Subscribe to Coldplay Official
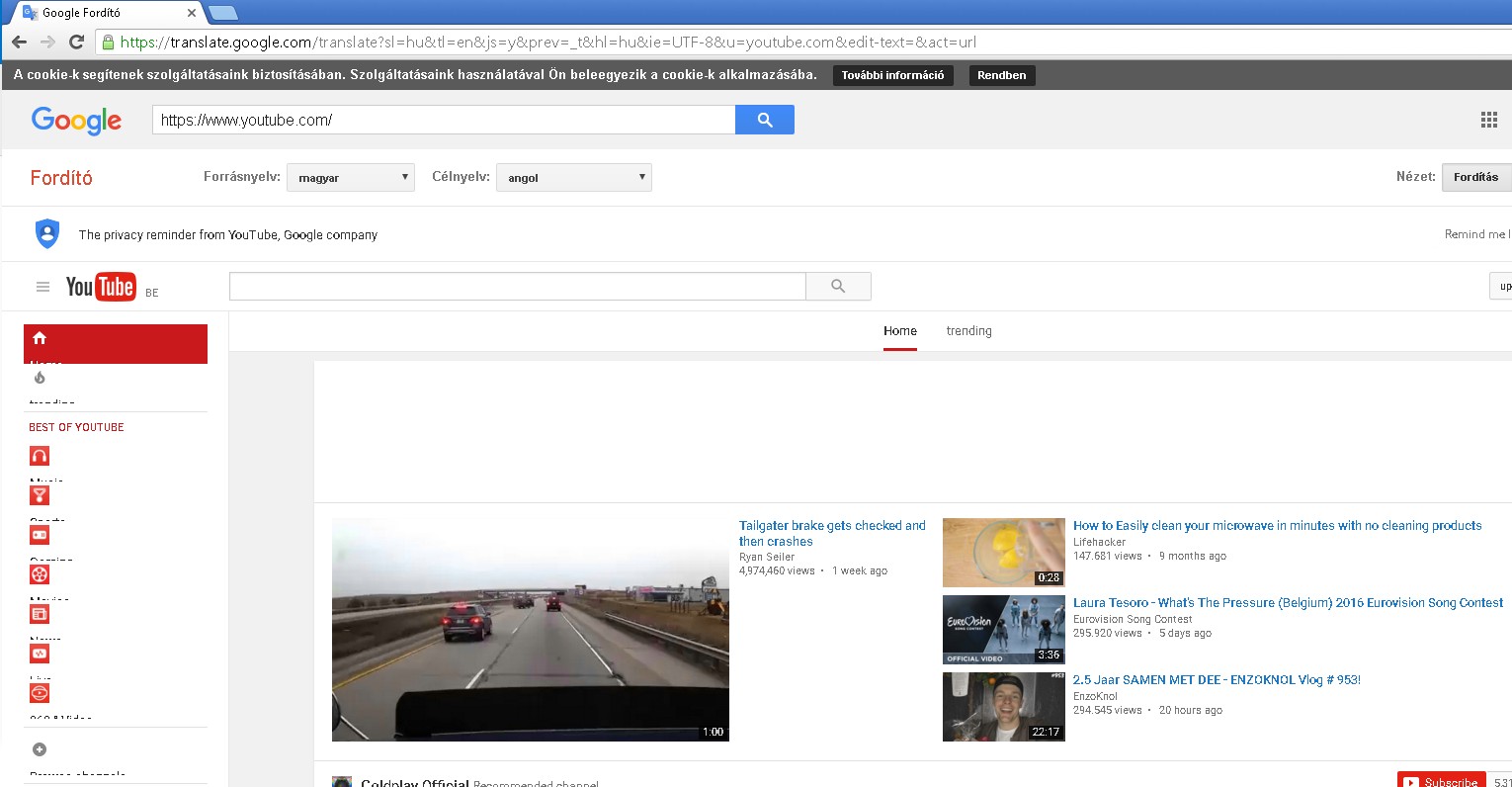 (1442, 781)
